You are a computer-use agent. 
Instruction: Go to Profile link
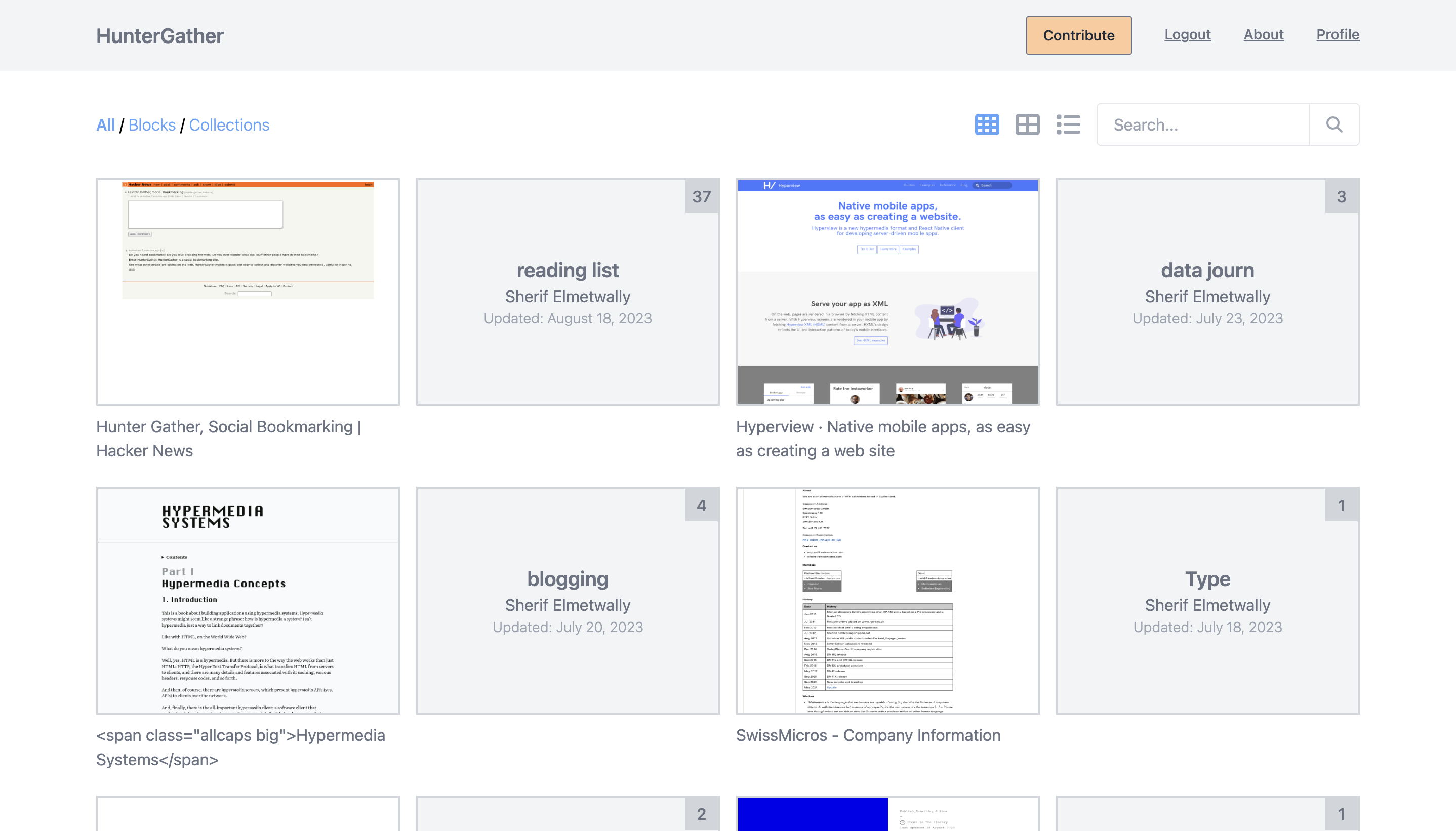pyautogui.click(x=1338, y=35)
